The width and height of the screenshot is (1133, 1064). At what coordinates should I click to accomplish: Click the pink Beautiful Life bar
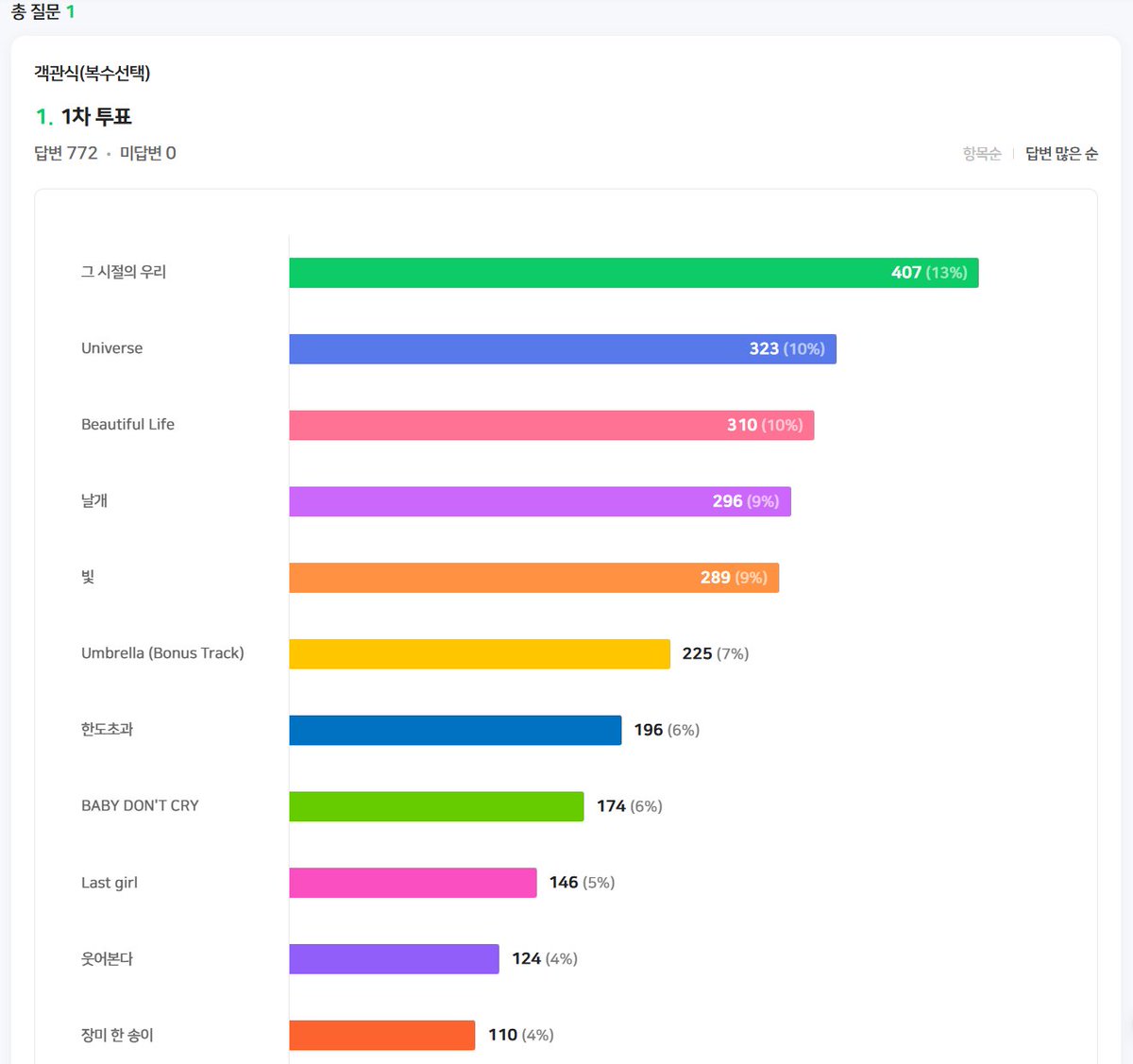(x=551, y=426)
